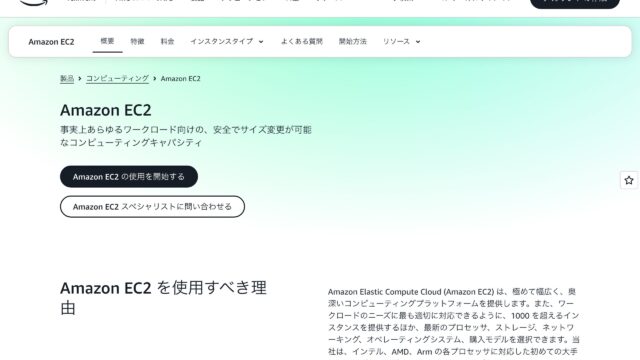The image size is (640, 360).
Task: Click the Amazon EC2 を使用すべき理由 heading
Action: click(x=163, y=298)
